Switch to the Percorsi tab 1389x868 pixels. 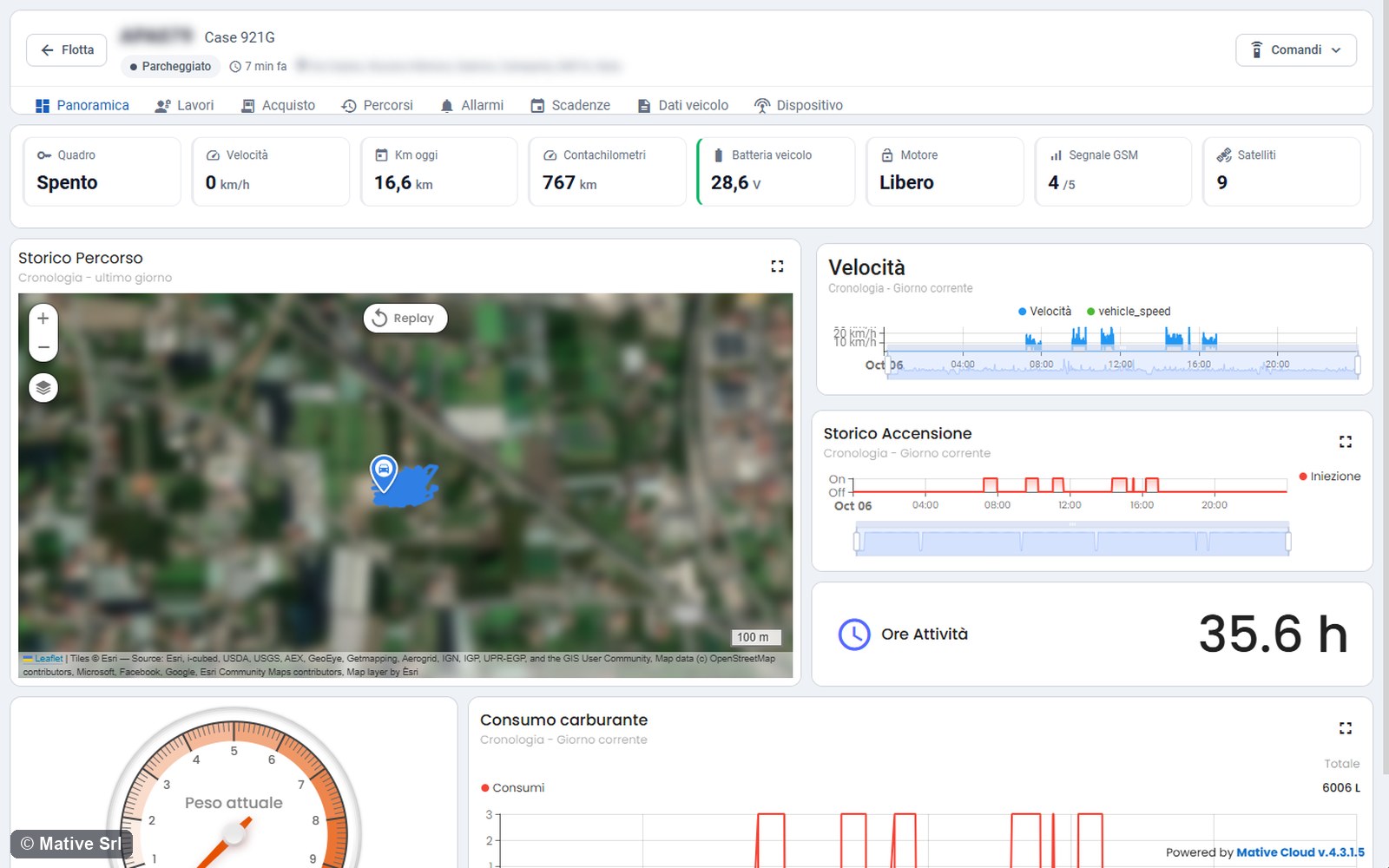point(378,105)
